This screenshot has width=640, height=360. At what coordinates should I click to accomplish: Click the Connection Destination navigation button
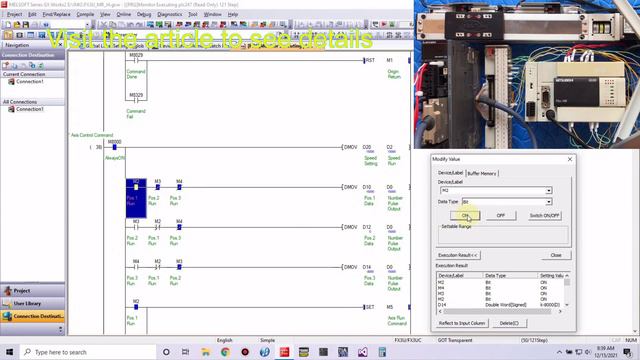(33, 316)
